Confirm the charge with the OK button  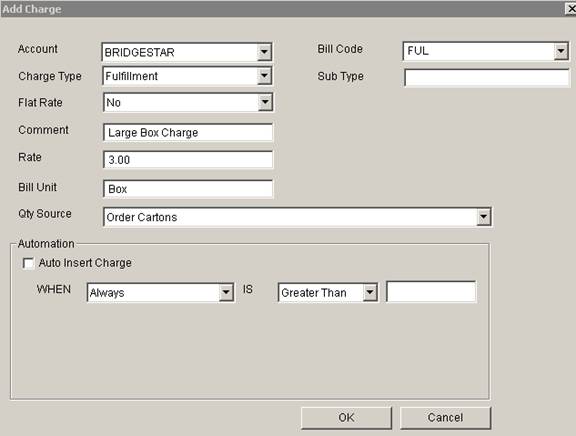coord(346,418)
